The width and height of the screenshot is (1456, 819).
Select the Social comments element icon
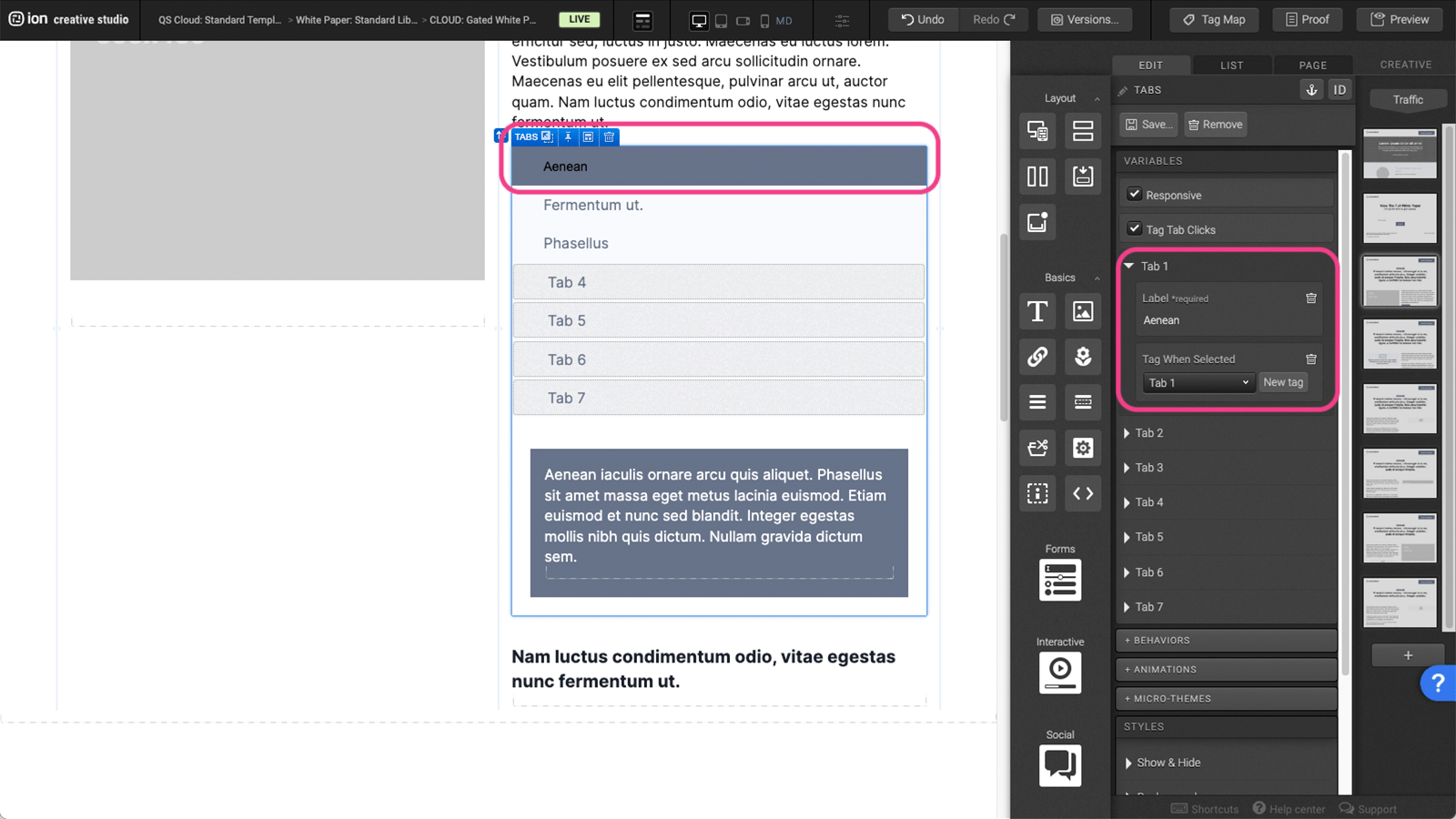[x=1060, y=765]
